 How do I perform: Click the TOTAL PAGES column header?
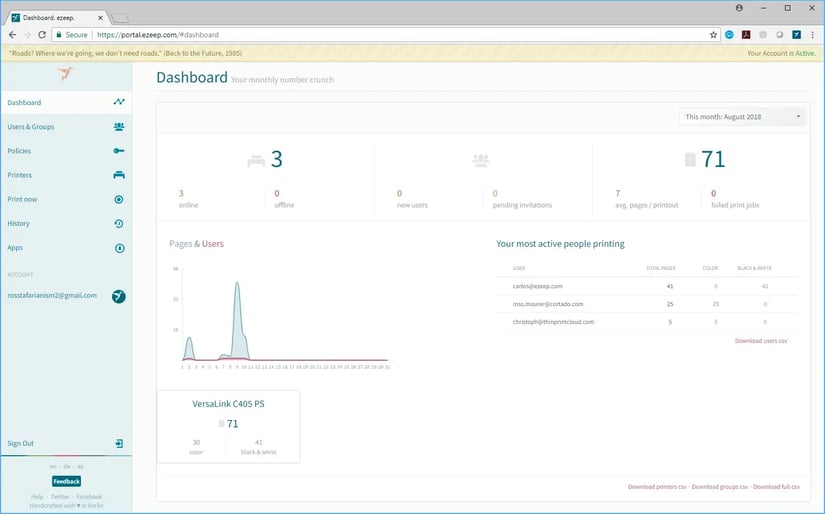[661, 268]
